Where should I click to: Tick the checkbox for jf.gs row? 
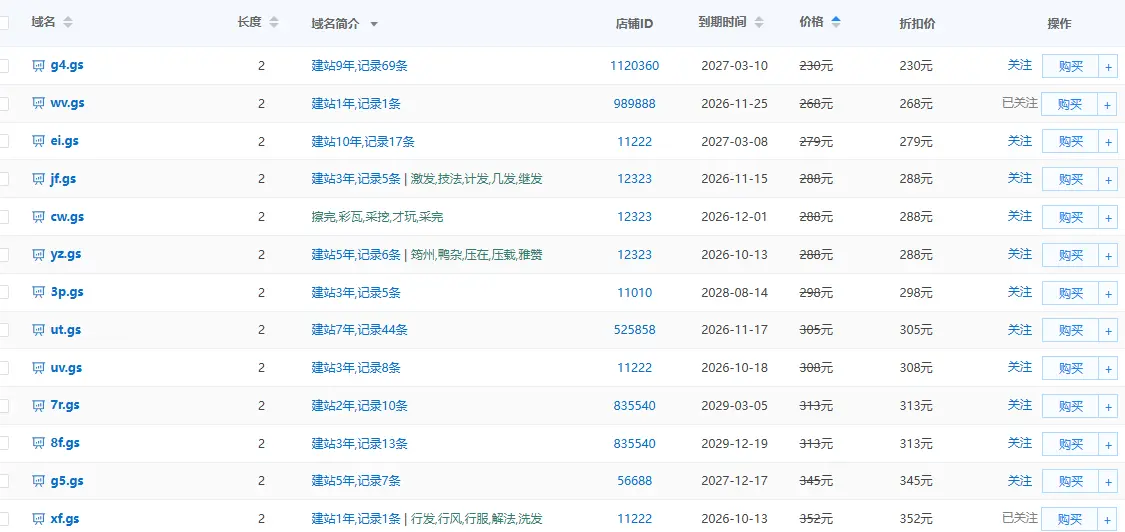pos(3,179)
